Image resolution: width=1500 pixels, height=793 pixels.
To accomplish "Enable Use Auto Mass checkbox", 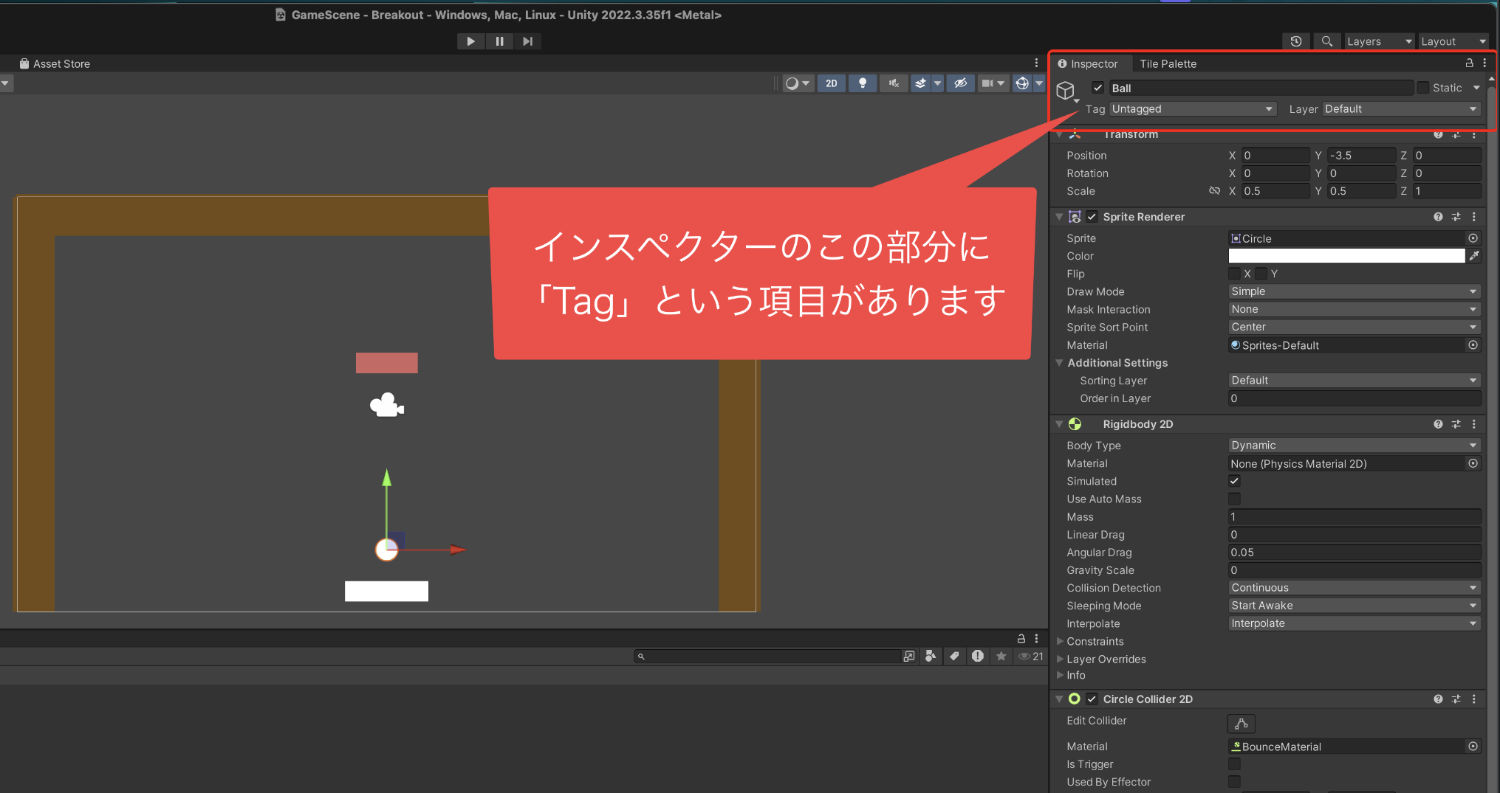I will 1235,499.
